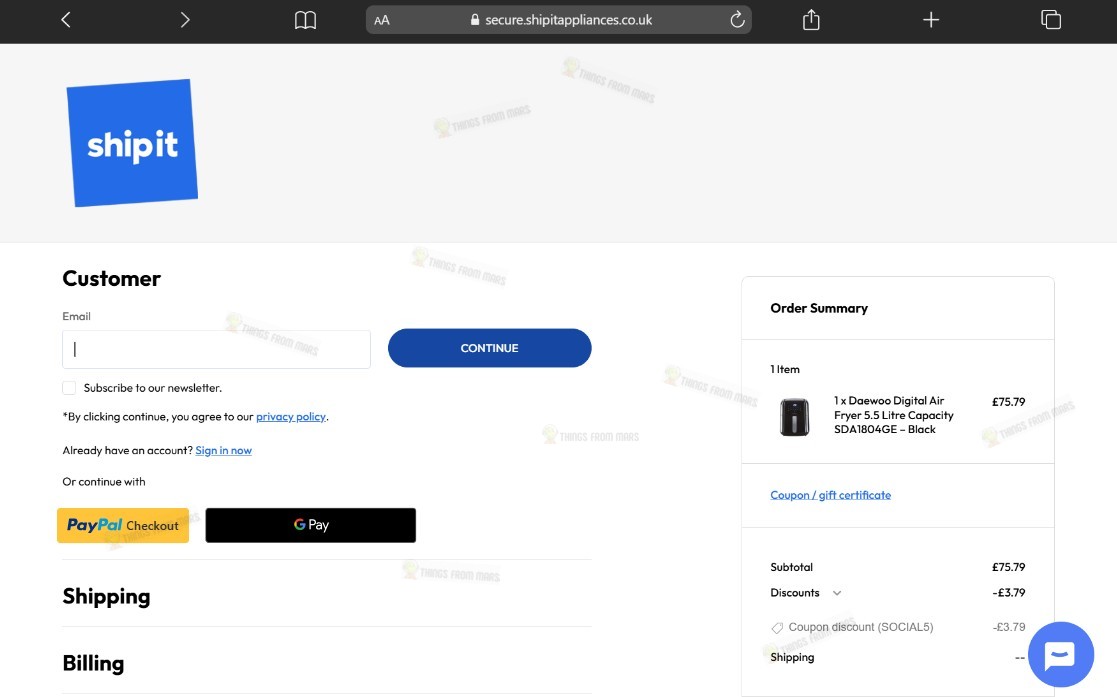Viewport: 1117px width, 697px height.
Task: Click the Sign in now link
Action: click(x=224, y=450)
